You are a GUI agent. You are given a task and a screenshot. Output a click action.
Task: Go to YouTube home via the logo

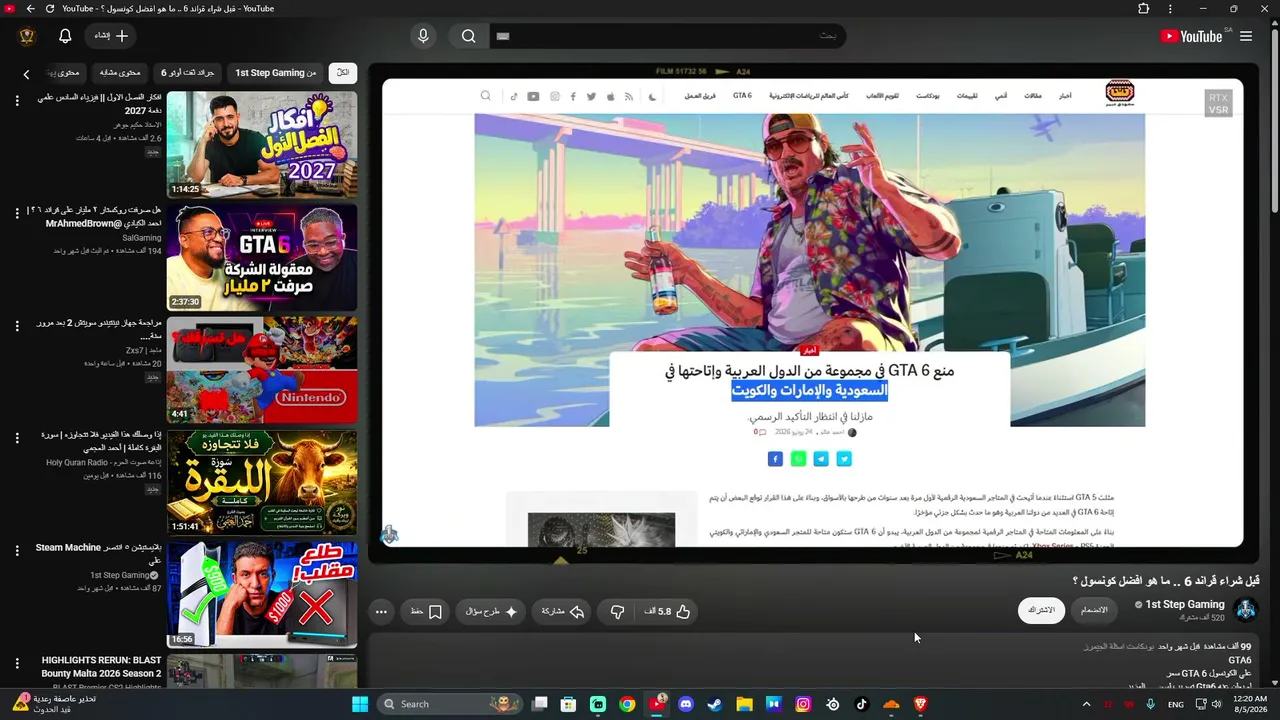[1191, 36]
